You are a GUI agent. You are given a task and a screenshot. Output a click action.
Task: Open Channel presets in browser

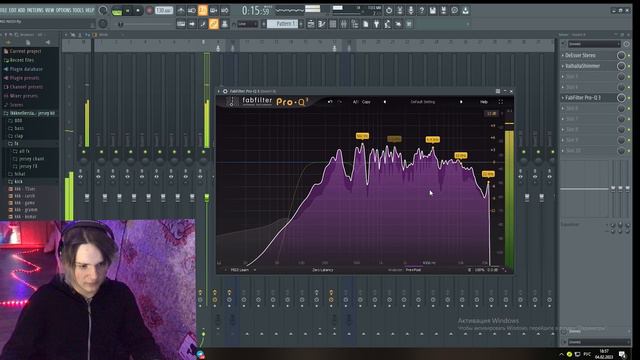point(26,87)
